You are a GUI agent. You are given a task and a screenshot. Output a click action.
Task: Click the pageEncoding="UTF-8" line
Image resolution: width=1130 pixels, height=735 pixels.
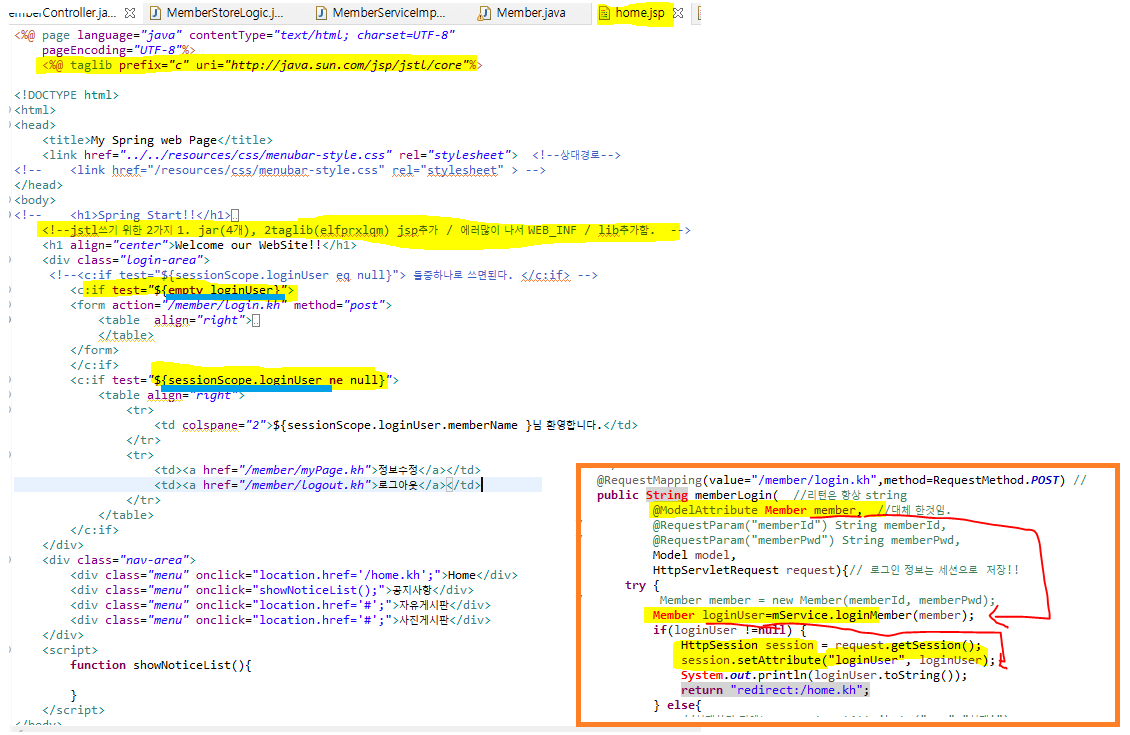click(118, 50)
